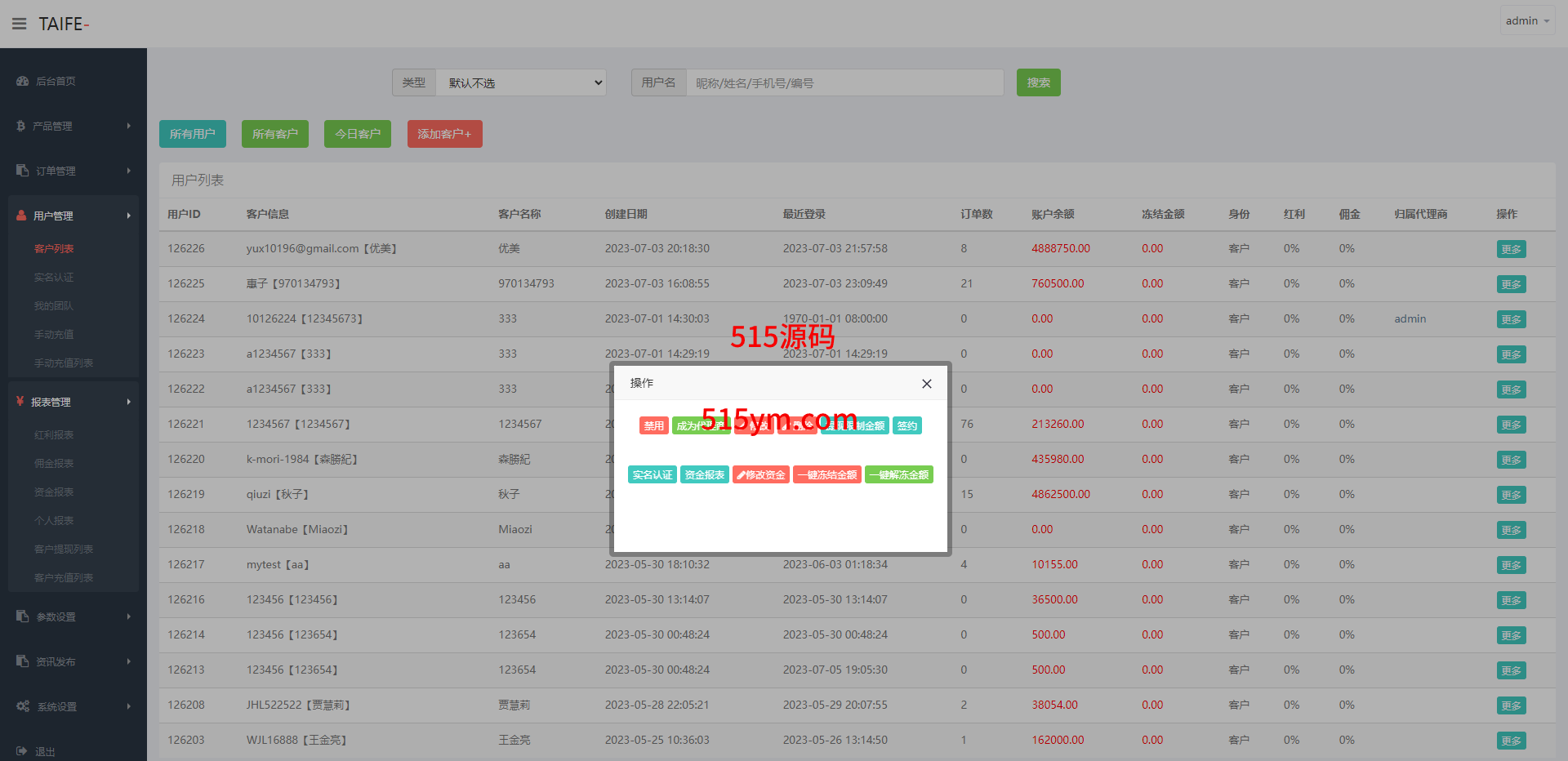Viewport: 1568px width, 761px height.
Task: Click the 退出 logout icon
Action: 22,751
